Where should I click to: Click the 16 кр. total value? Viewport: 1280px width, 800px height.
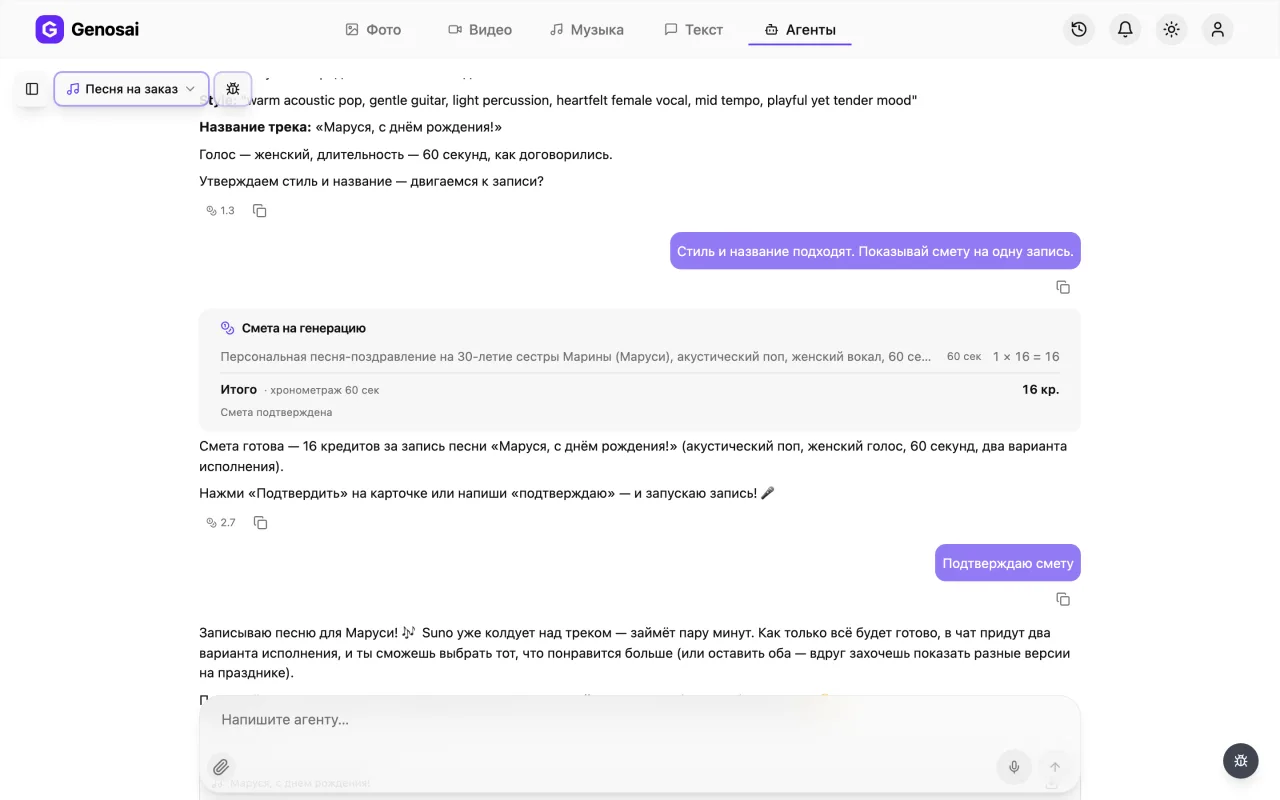[1040, 389]
